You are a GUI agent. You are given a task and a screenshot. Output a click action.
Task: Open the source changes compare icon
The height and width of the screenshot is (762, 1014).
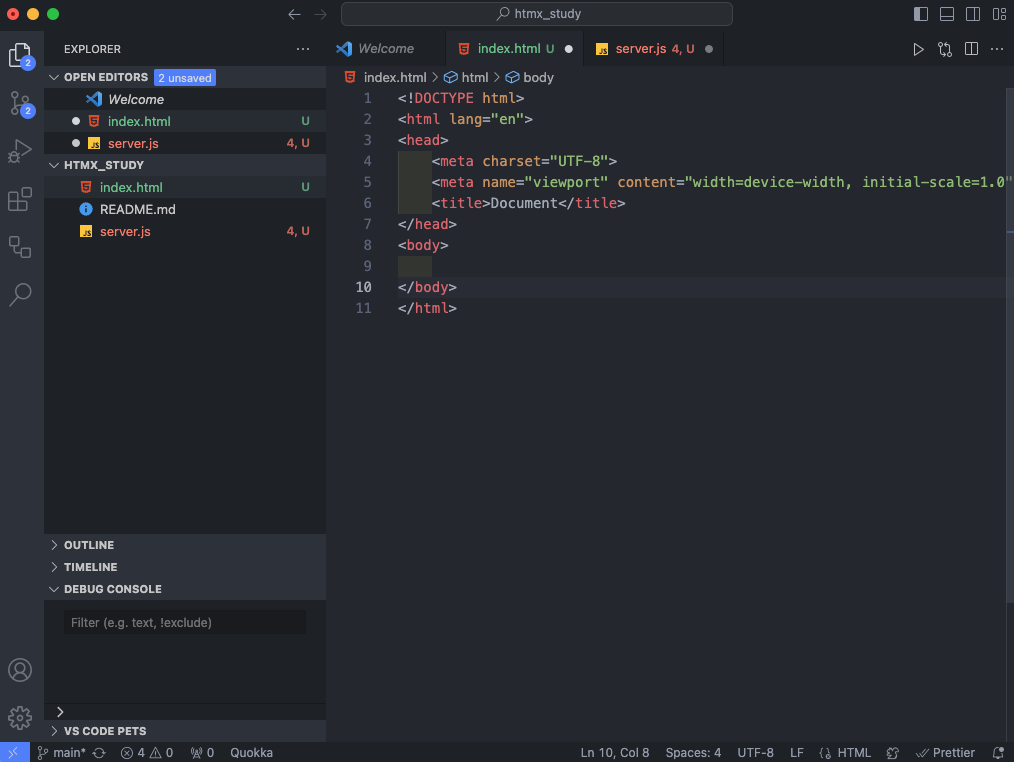pyautogui.click(x=945, y=49)
